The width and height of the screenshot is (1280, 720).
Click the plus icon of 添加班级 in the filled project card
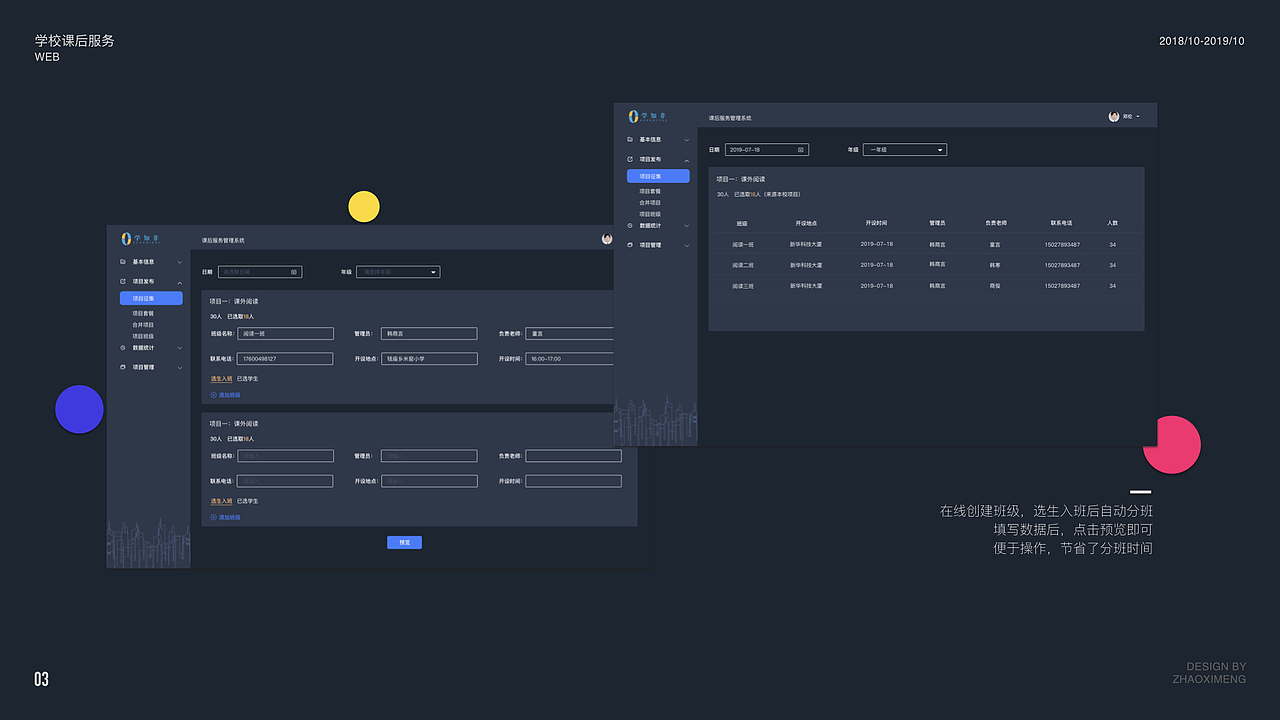click(x=213, y=395)
